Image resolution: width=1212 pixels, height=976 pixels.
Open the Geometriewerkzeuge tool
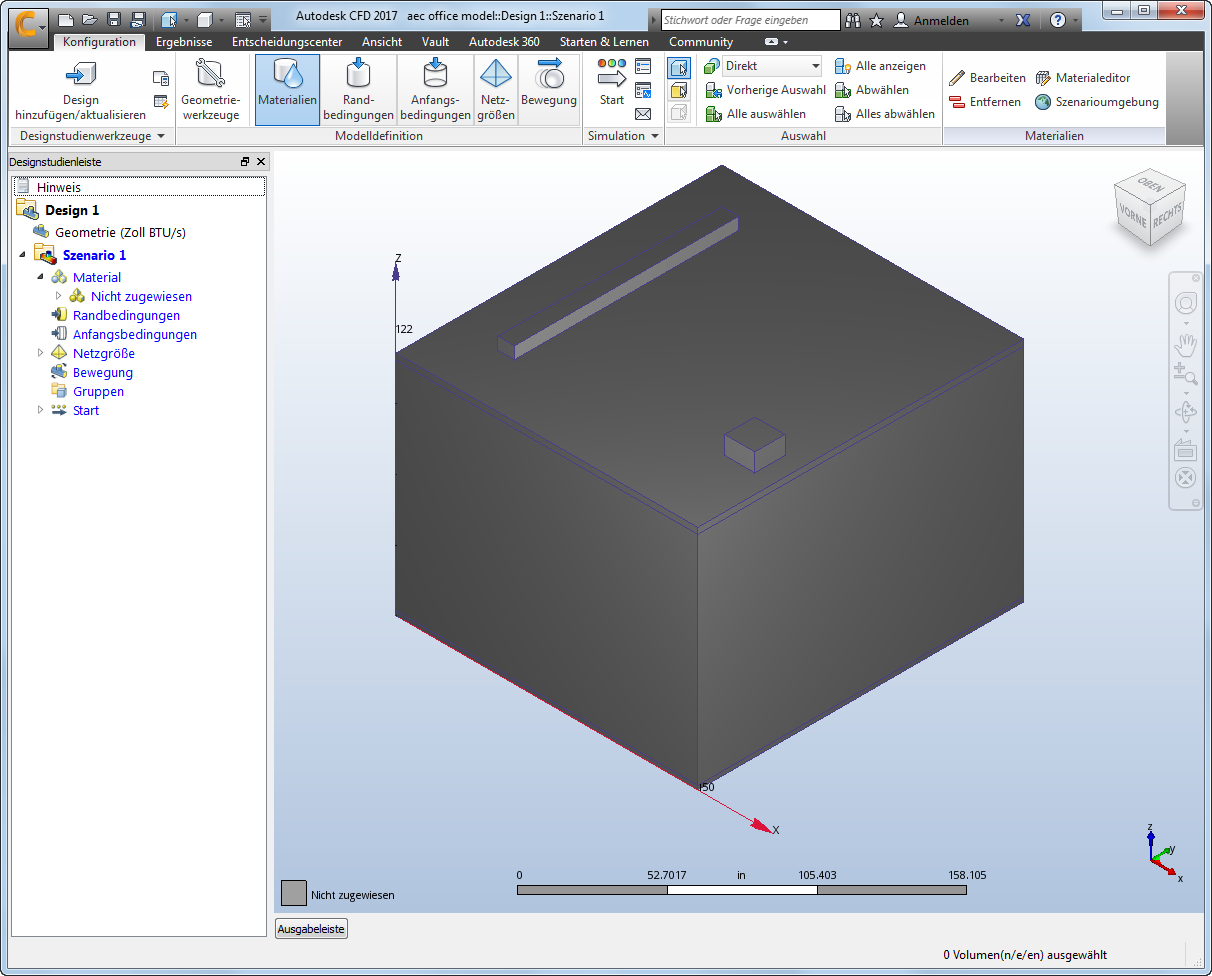pos(210,90)
